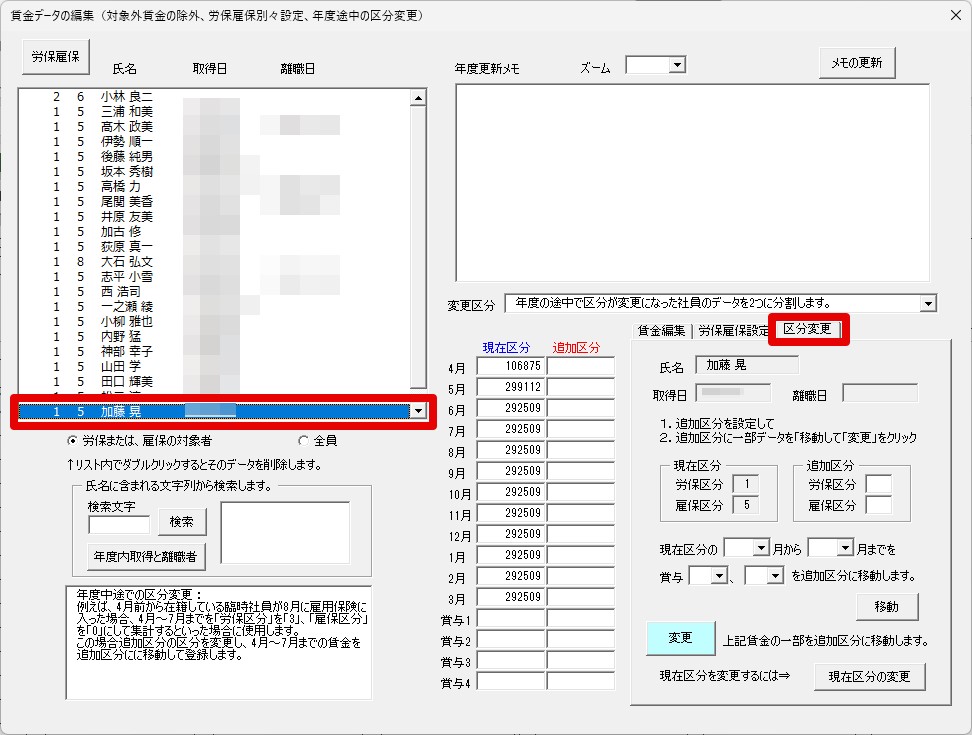Screen dimensions: 972x735
Task: Click the メモの更新 button
Action: (856, 62)
